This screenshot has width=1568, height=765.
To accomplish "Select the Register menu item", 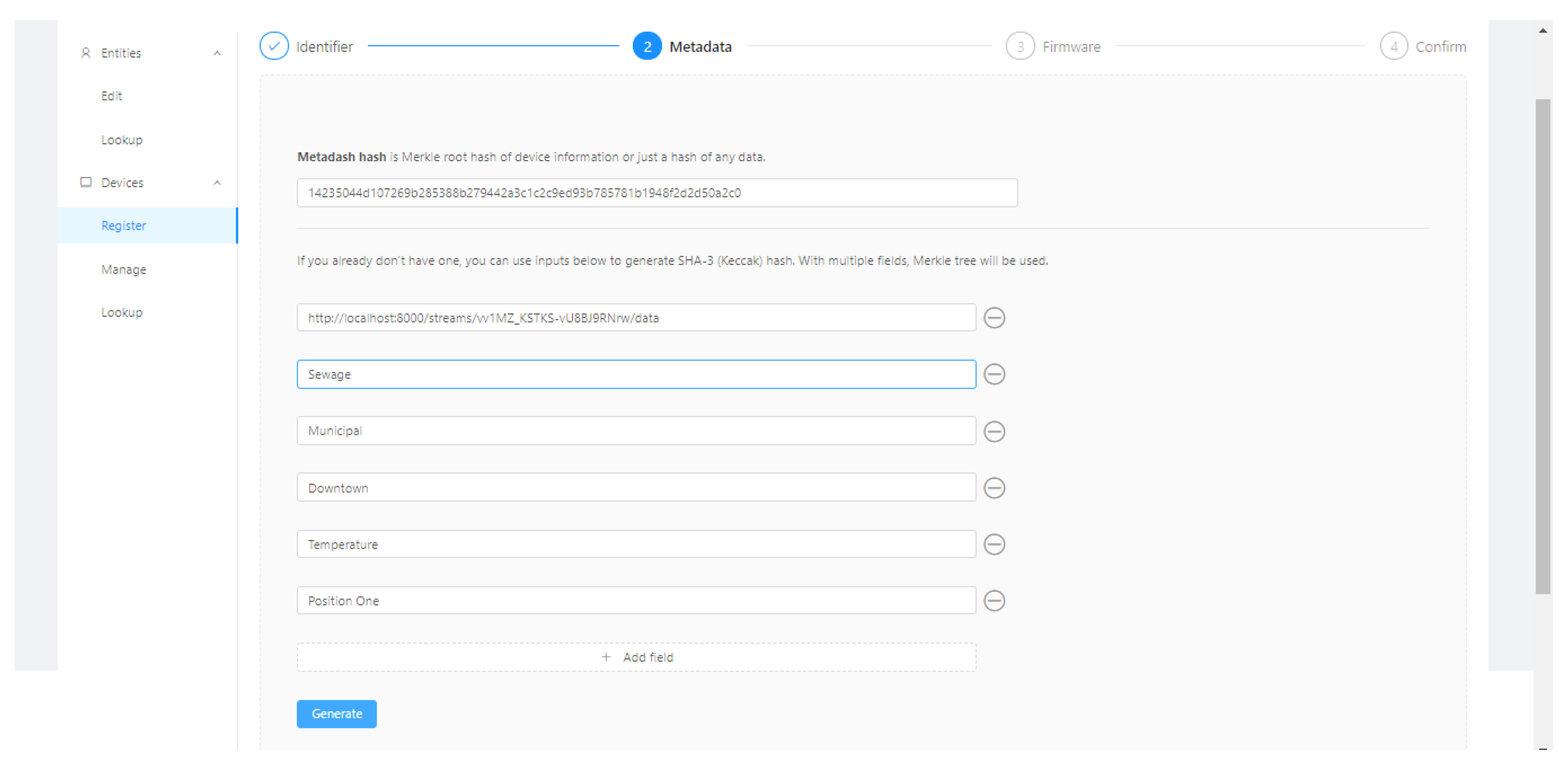I will [124, 226].
